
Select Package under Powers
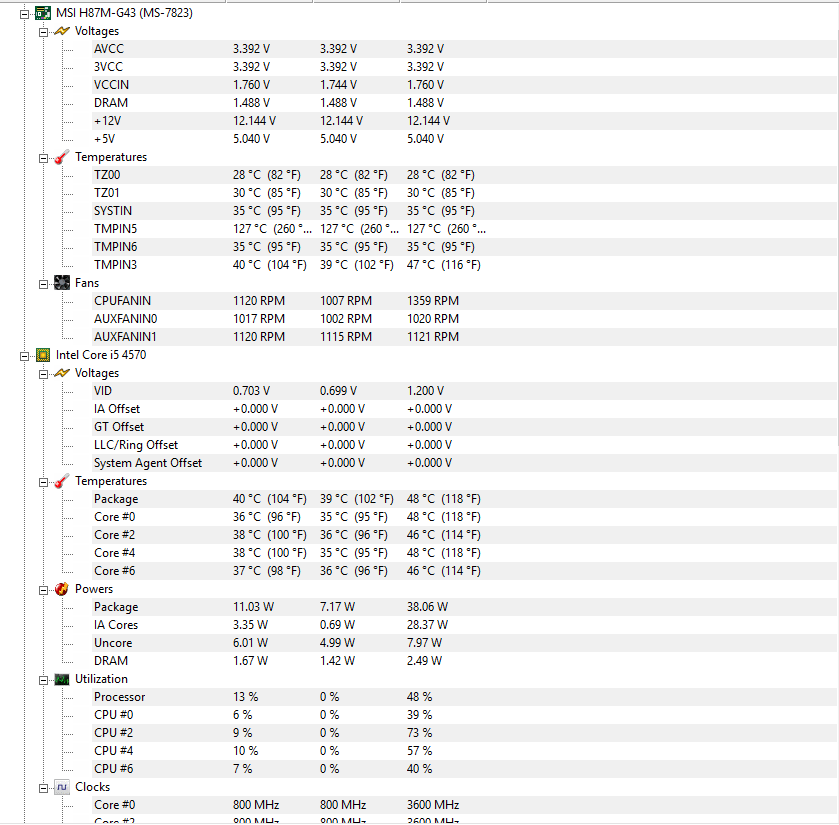(x=464, y=607)
